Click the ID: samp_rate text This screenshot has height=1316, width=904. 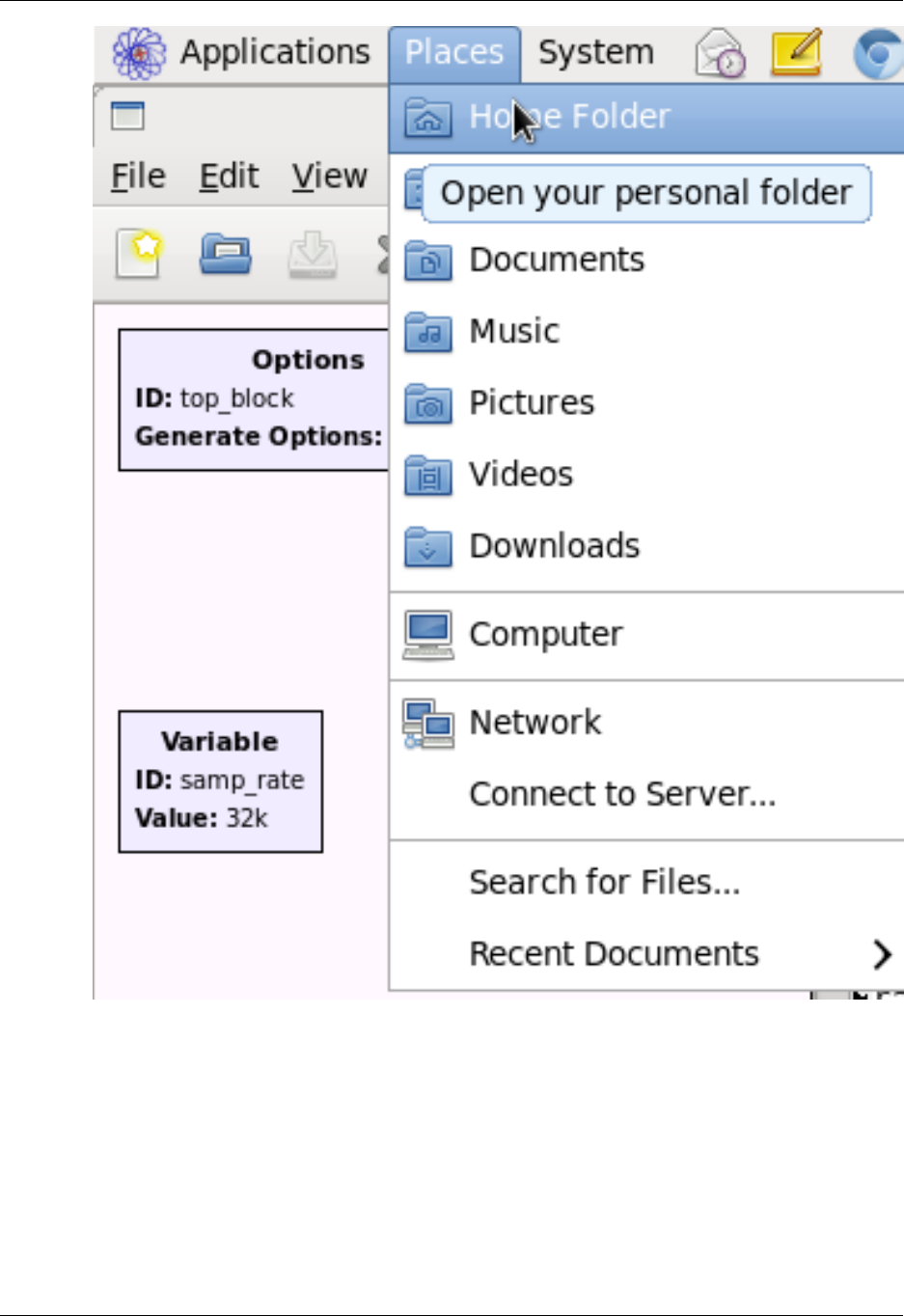click(220, 780)
